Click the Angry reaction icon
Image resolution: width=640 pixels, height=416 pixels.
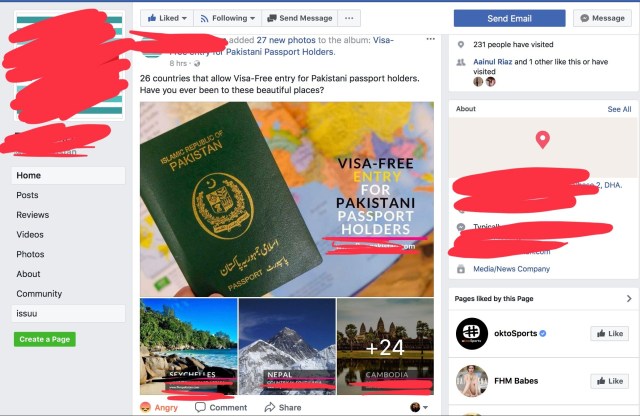[145, 407]
